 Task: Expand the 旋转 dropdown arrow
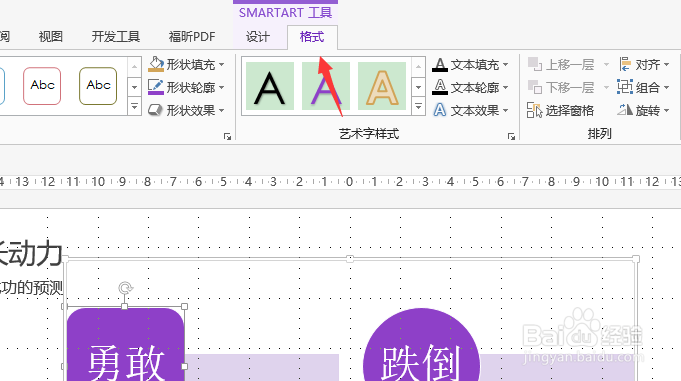(x=666, y=111)
